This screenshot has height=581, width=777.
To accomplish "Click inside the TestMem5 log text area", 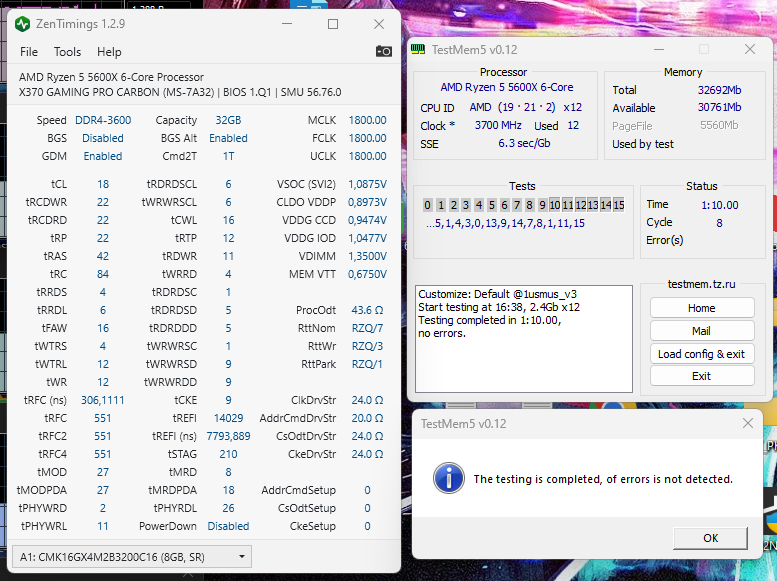I will [524, 339].
